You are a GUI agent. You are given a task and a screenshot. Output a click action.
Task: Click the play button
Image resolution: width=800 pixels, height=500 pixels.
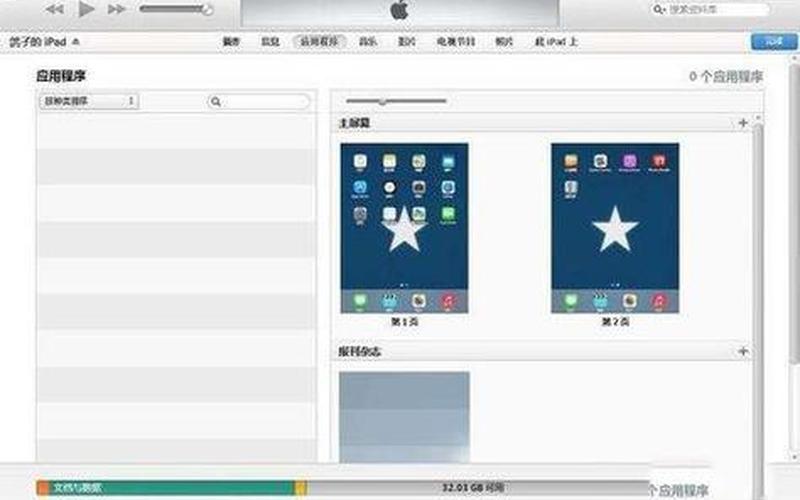[x=86, y=9]
